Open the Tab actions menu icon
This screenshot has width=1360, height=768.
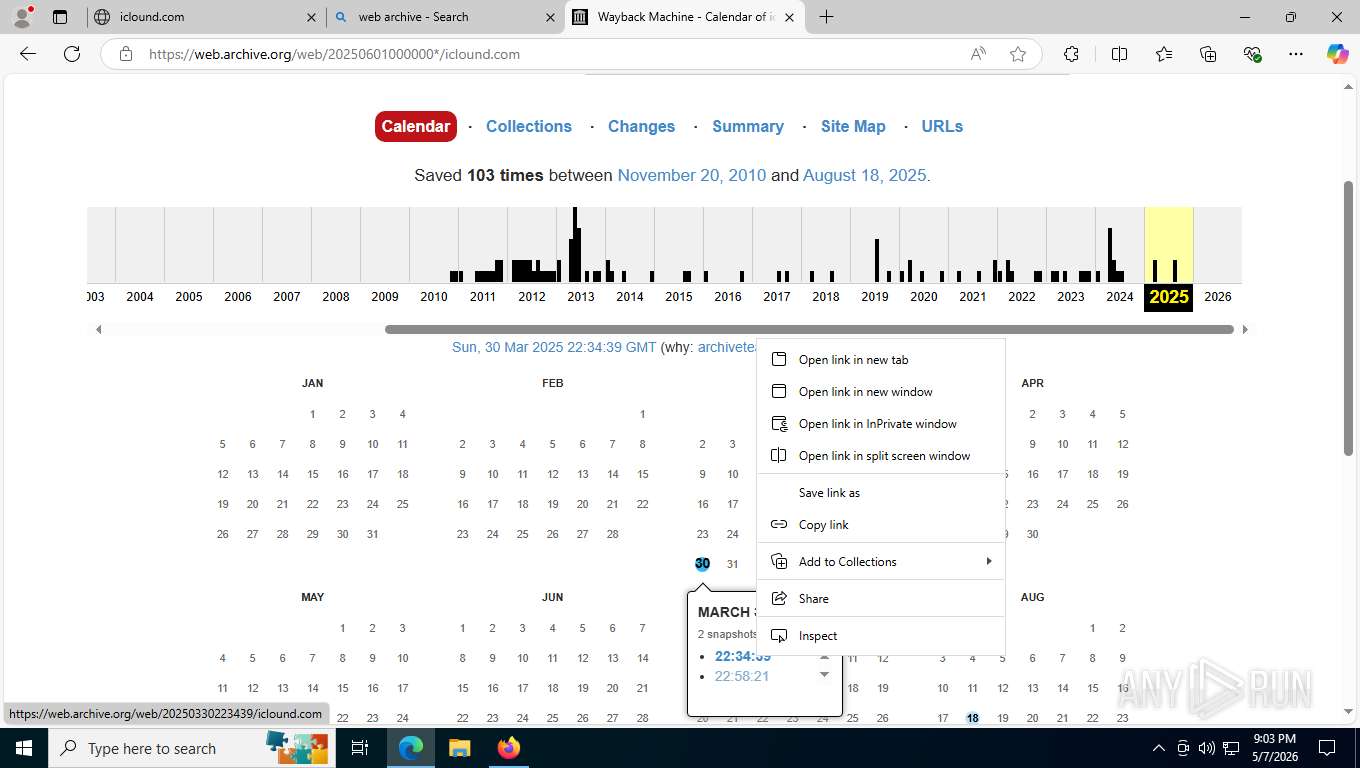coord(60,17)
